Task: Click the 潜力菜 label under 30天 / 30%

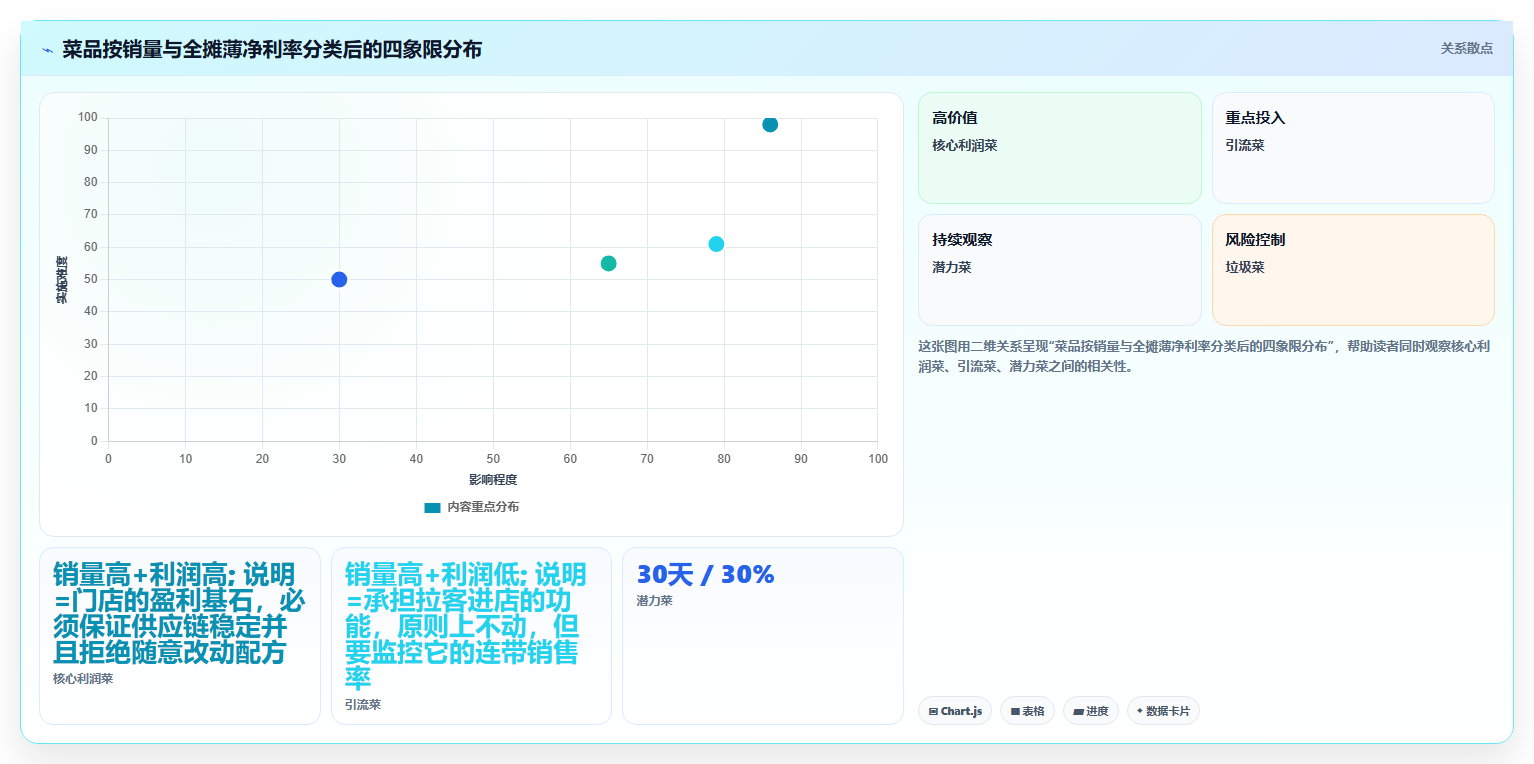Action: click(654, 601)
